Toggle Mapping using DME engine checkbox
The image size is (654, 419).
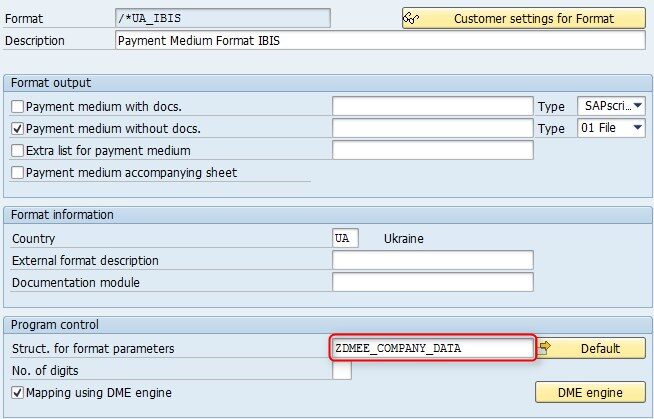(x=17, y=393)
